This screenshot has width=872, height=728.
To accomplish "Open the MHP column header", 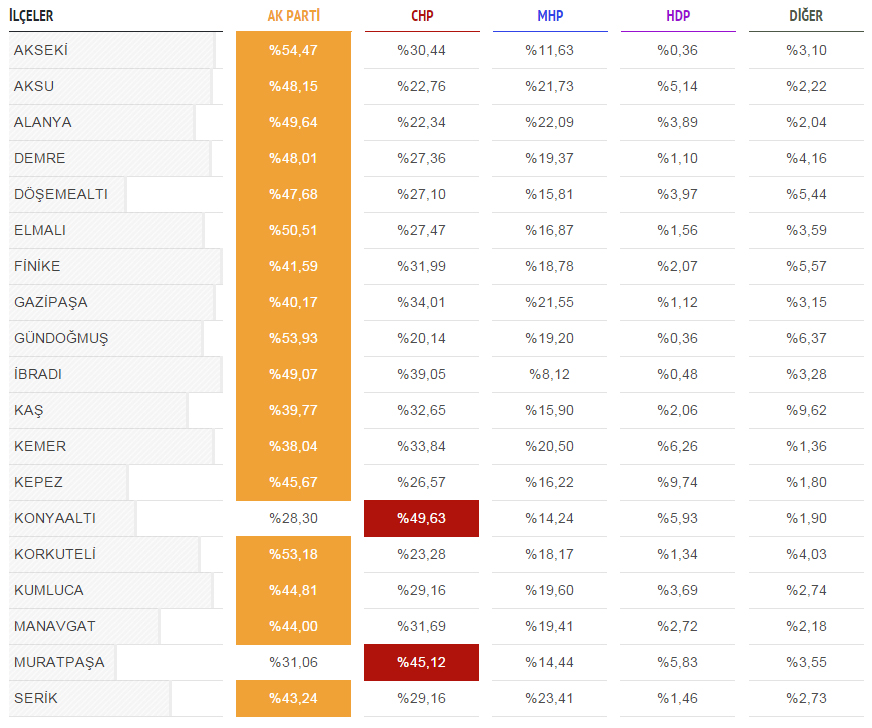I will (x=550, y=16).
